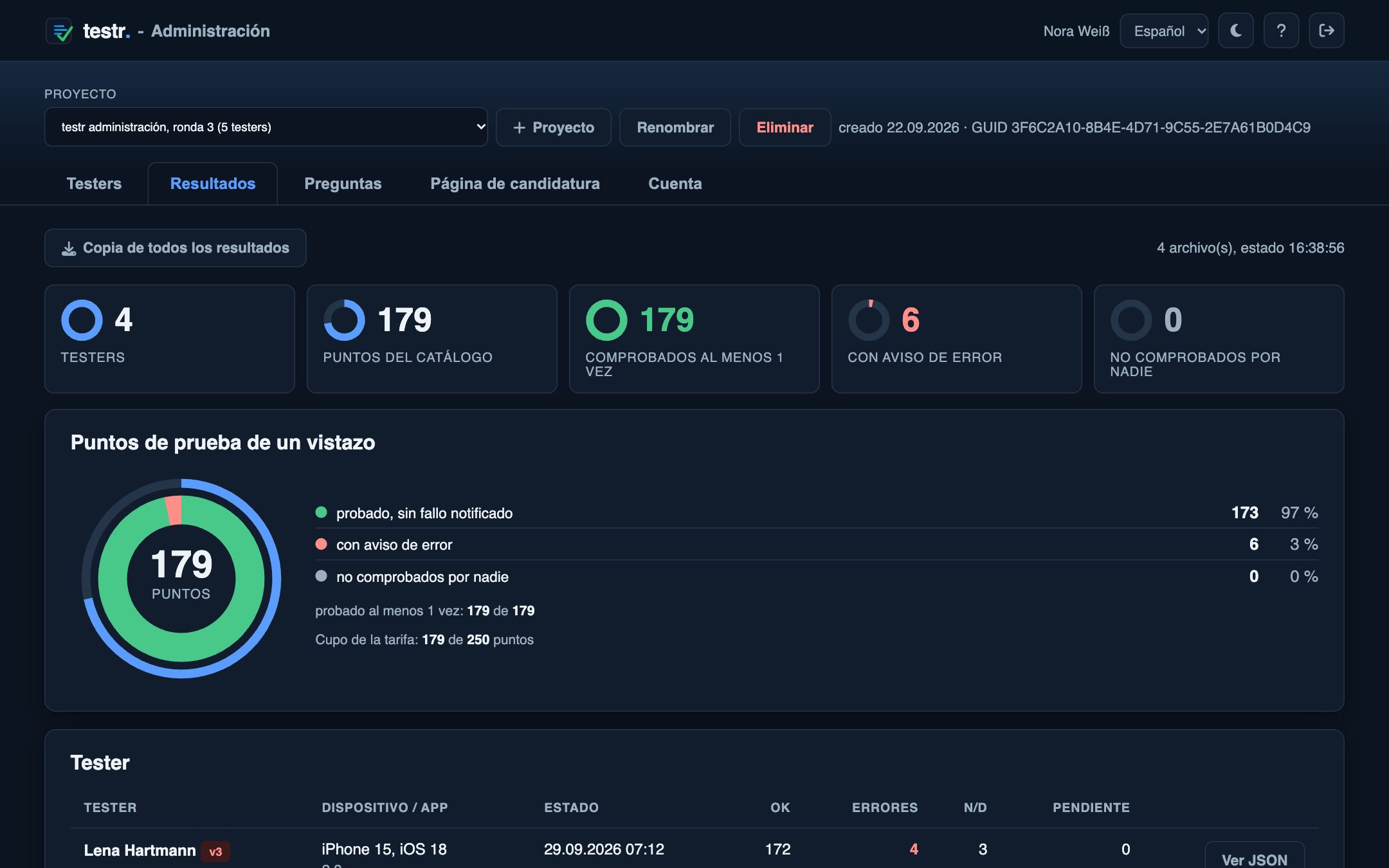
Task: Open the Español language dropdown
Action: [x=1164, y=31]
